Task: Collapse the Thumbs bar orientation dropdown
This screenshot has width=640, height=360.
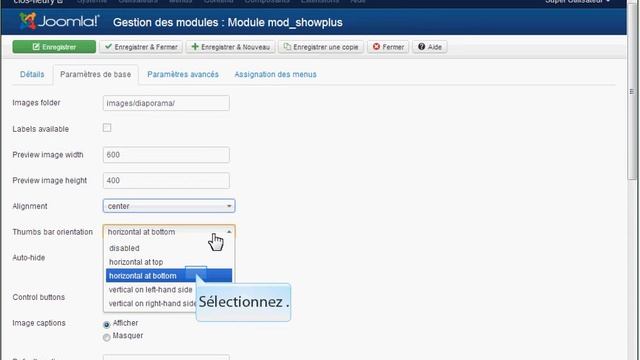Action: (169, 232)
